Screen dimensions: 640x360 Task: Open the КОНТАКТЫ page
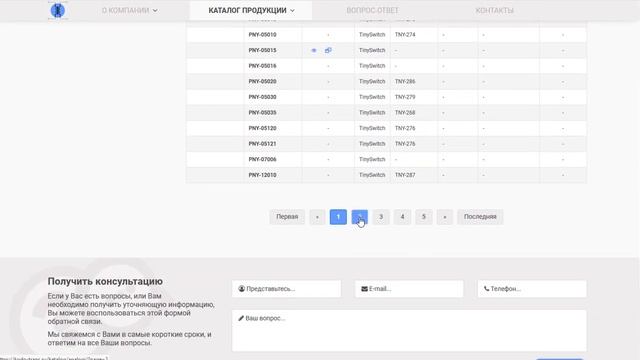(x=494, y=11)
